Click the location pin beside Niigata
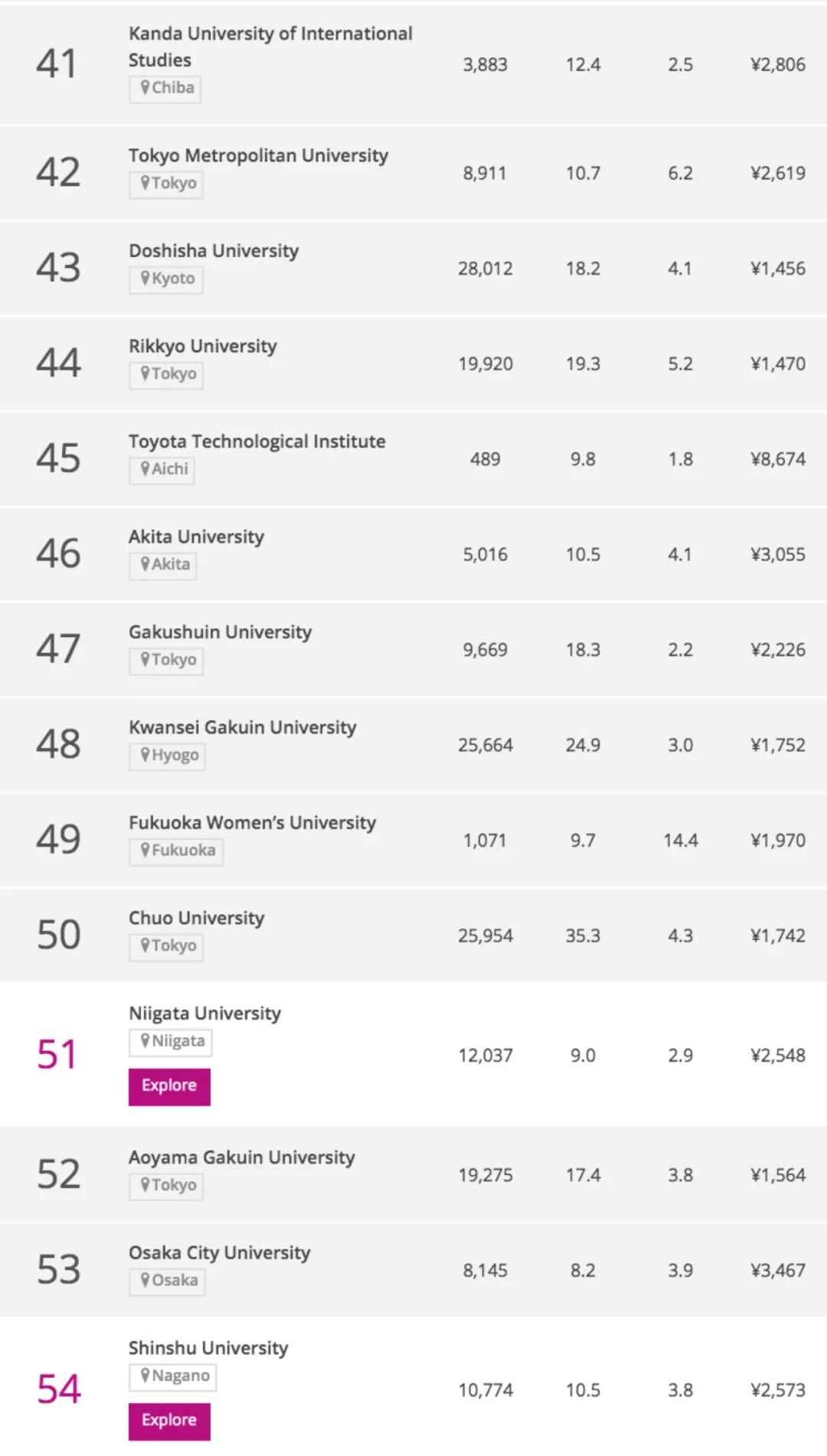 click(145, 1041)
